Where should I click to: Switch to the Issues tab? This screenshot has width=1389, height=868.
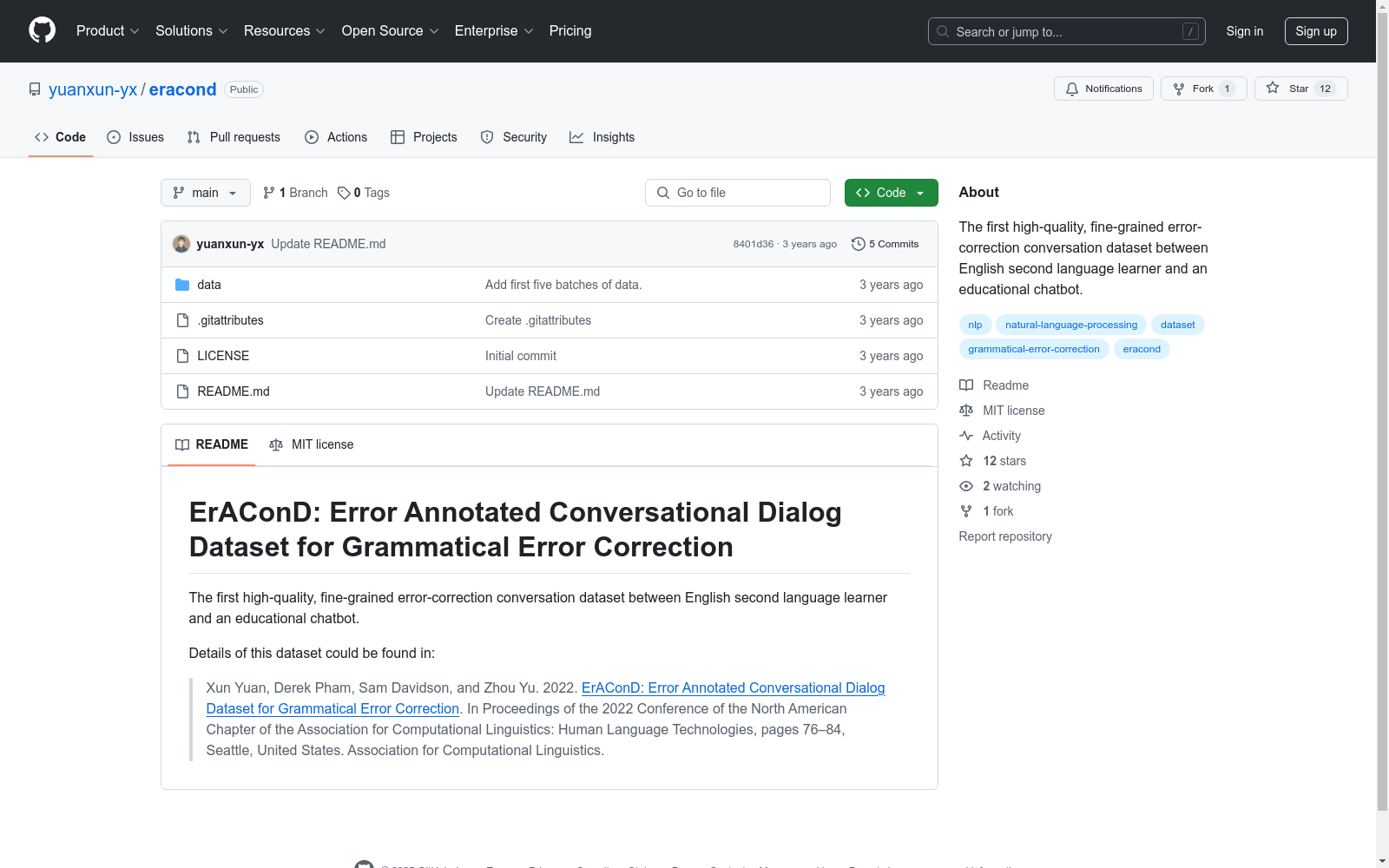click(135, 137)
